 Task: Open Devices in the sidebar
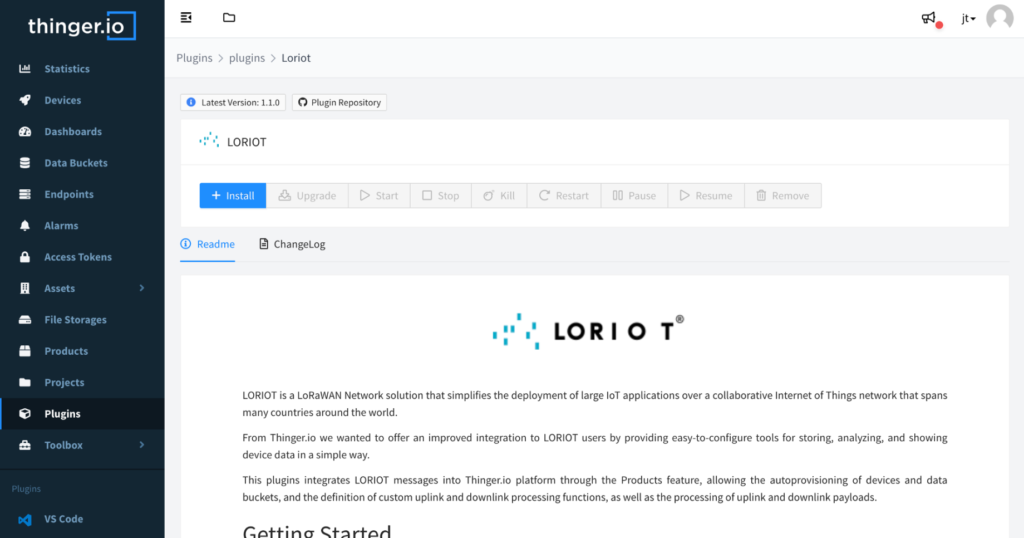click(x=82, y=100)
